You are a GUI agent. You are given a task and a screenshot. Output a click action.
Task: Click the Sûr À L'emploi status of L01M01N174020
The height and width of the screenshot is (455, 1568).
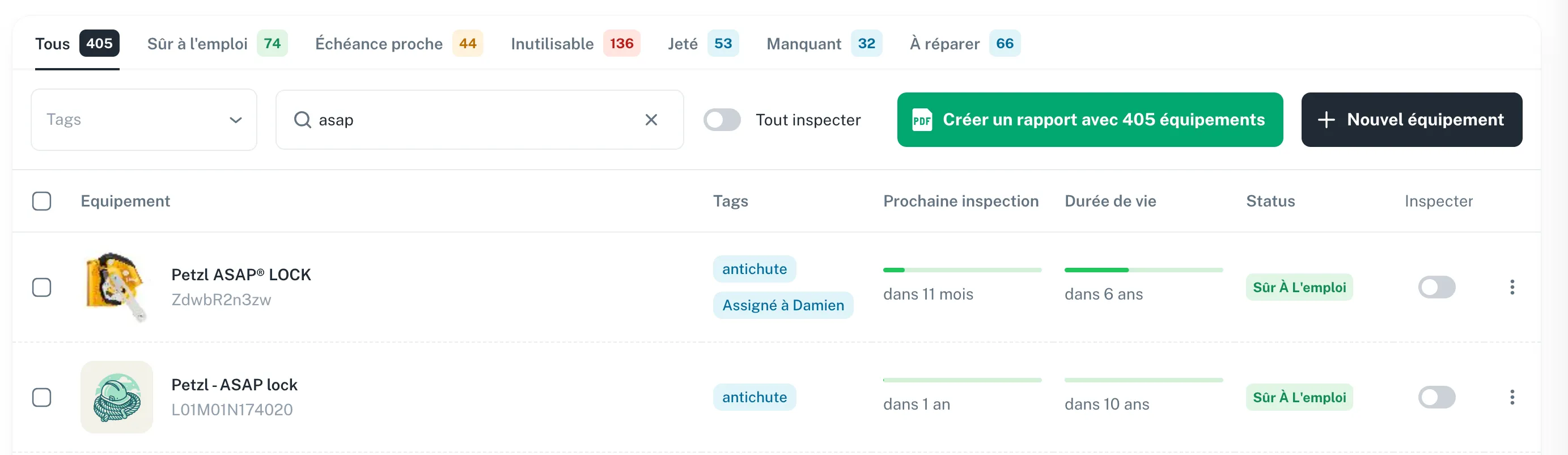[1299, 398]
